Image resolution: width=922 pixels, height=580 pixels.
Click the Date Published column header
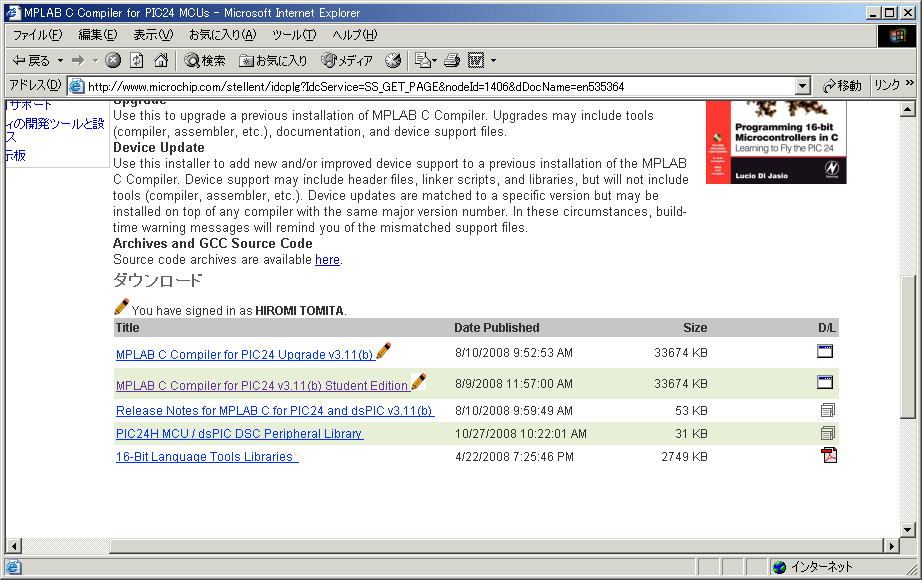pos(497,328)
